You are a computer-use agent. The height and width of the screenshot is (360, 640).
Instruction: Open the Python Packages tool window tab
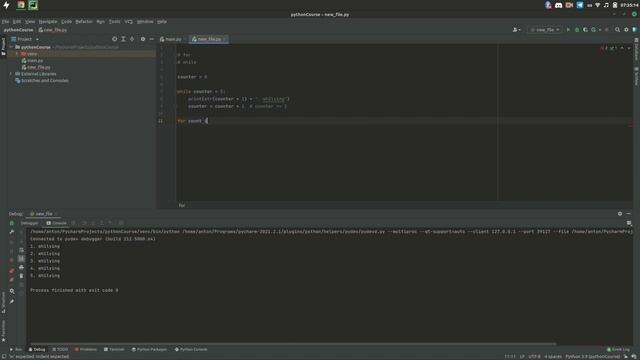(149, 350)
